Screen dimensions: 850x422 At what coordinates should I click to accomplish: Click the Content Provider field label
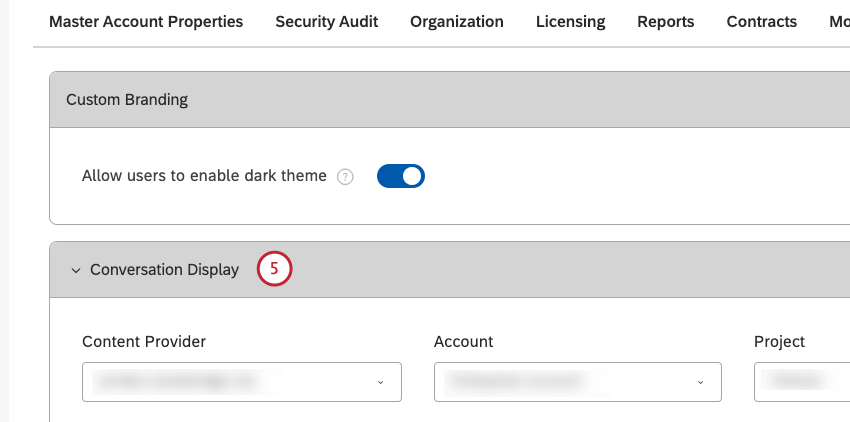point(144,342)
